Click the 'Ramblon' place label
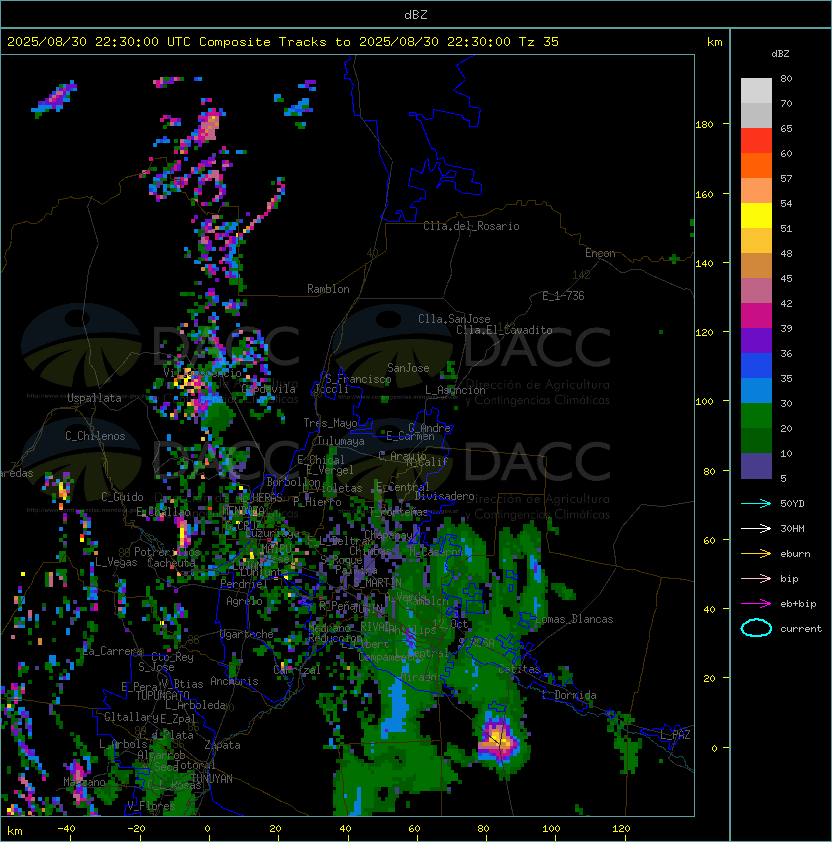 (x=328, y=289)
